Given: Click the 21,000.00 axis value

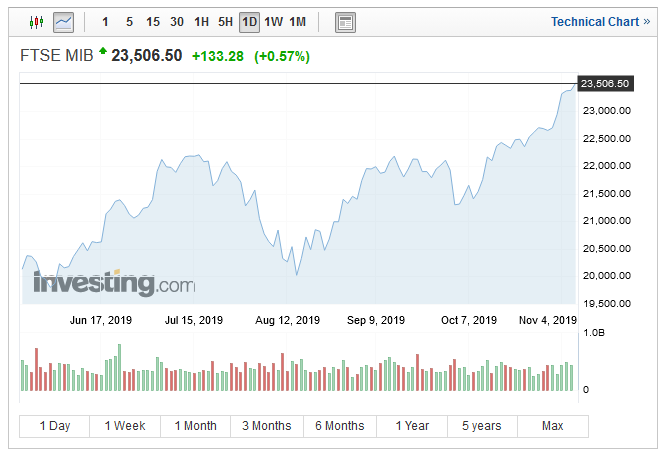Looking at the screenshot, I should click(x=607, y=221).
